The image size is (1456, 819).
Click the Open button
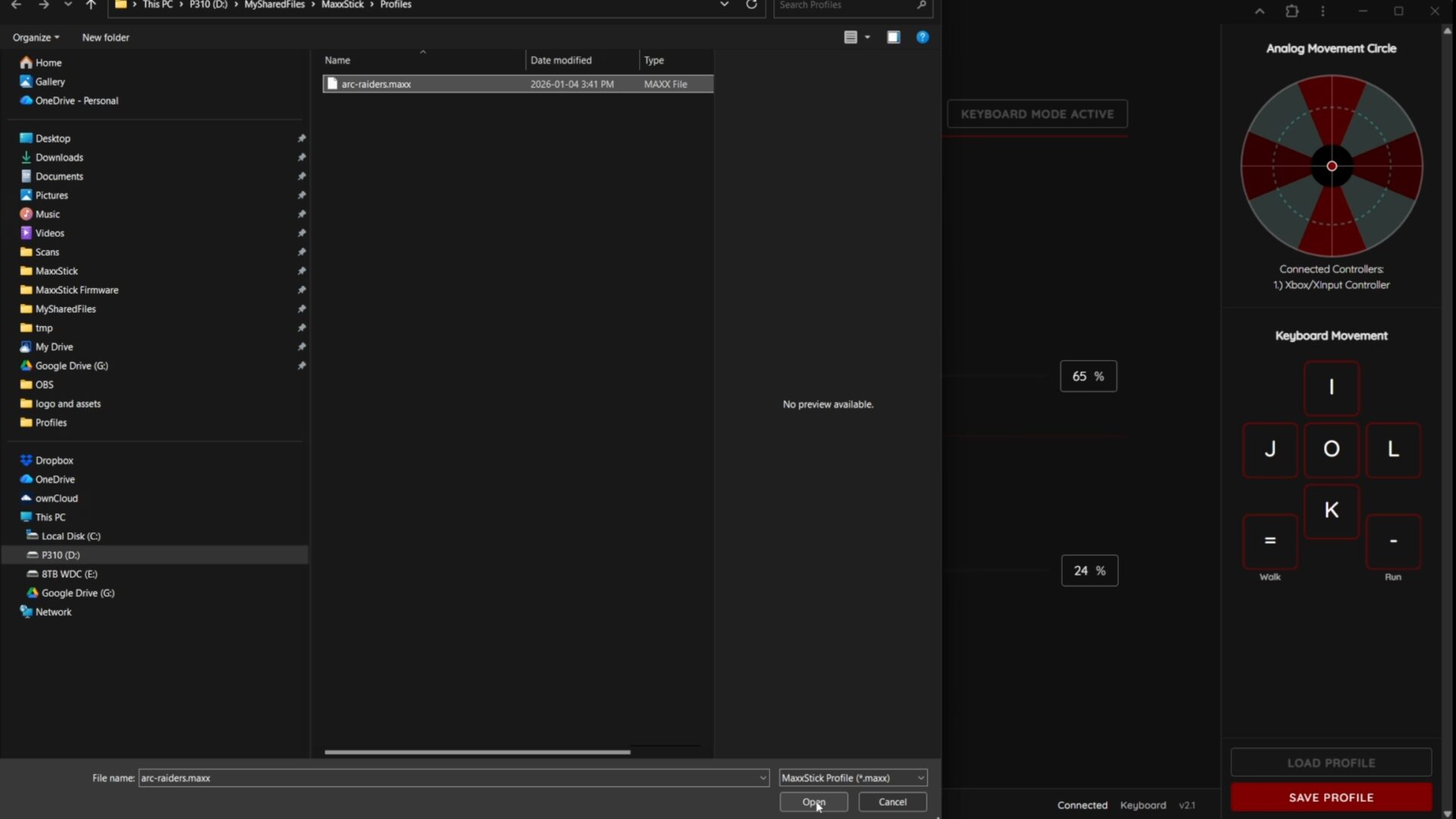coord(814,802)
